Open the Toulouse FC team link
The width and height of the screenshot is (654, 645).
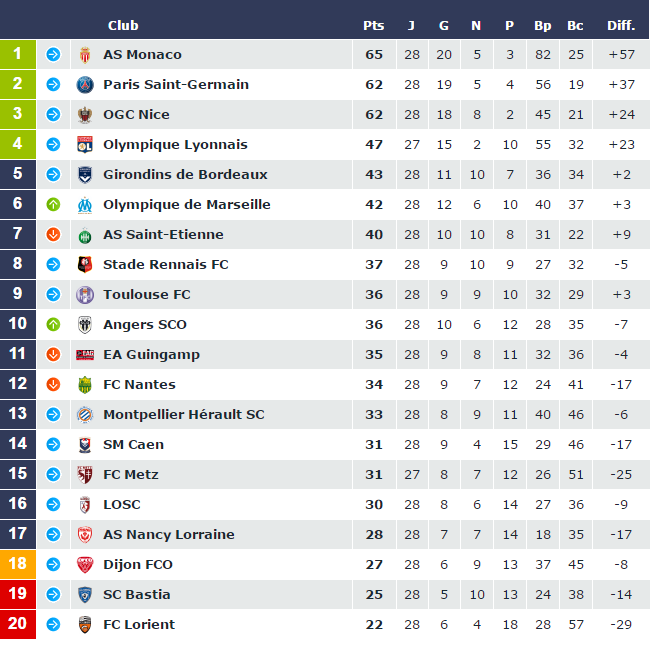pyautogui.click(x=146, y=295)
